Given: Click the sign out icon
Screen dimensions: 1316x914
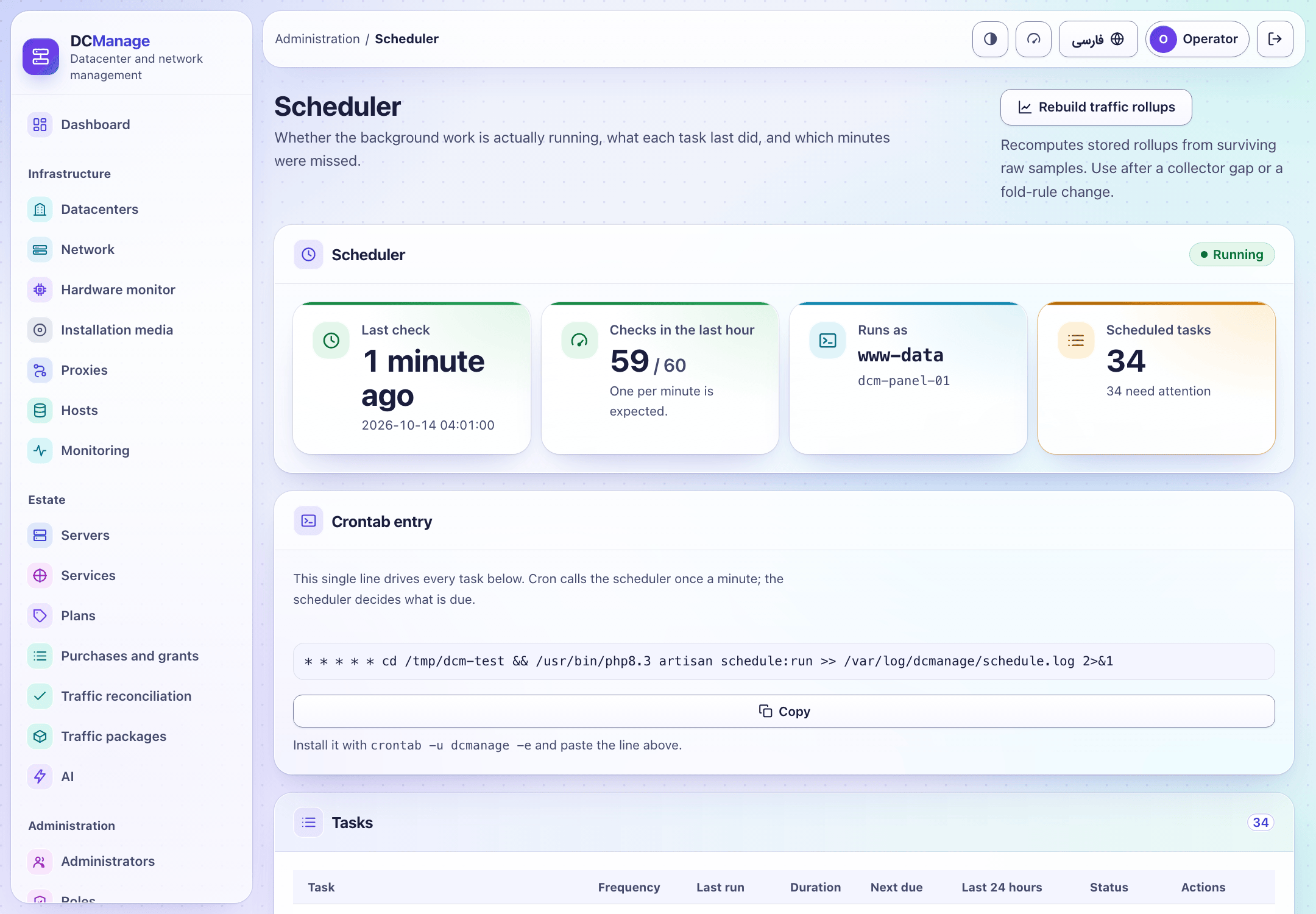Looking at the screenshot, I should pos(1275,39).
